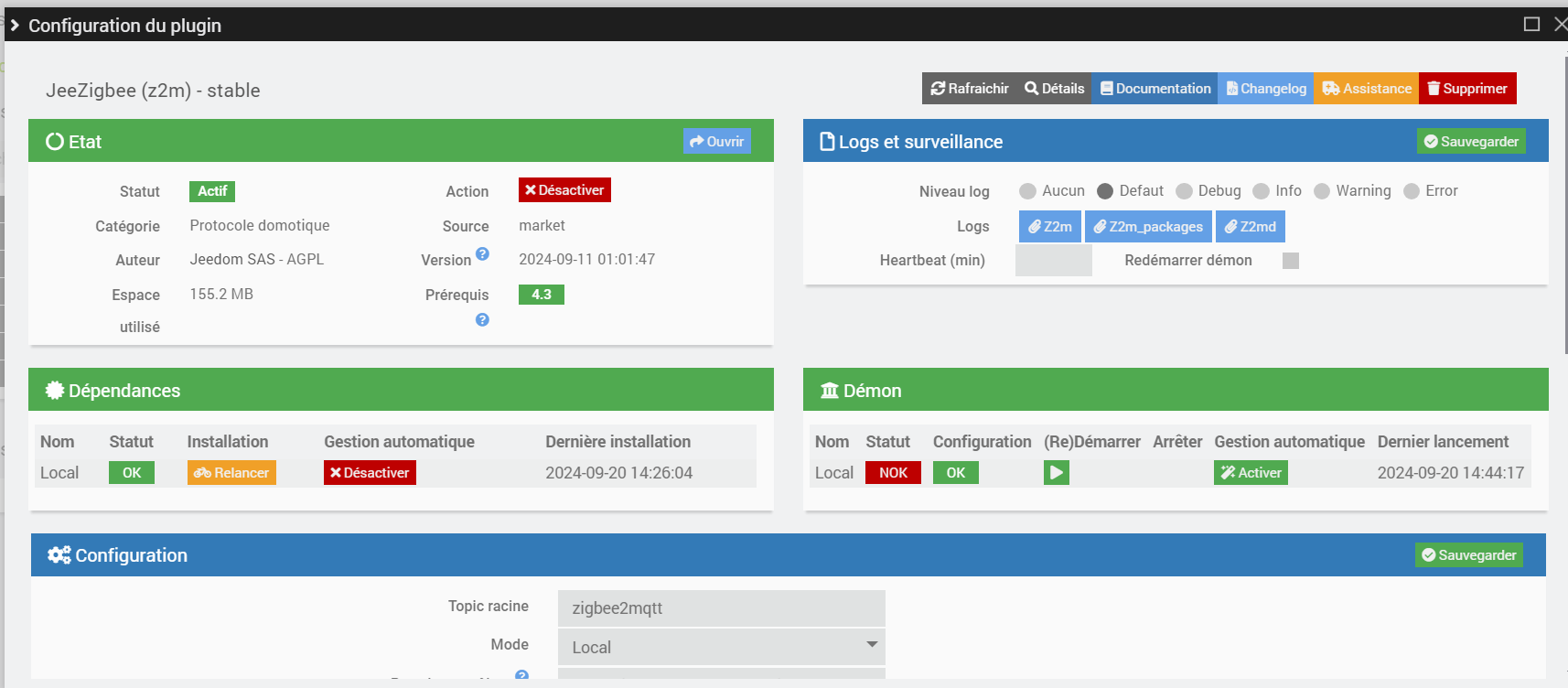Click the Ouvrir button in Etat panel
Image resolution: width=1568 pixels, height=688 pixels.
pos(717,141)
